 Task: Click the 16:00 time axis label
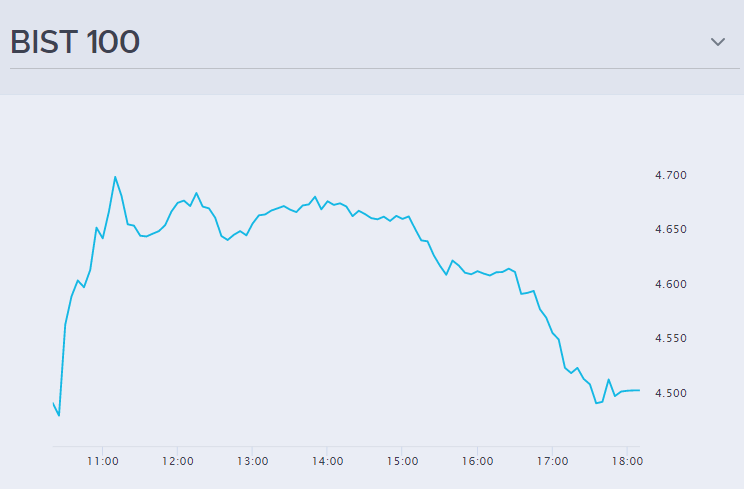477,461
